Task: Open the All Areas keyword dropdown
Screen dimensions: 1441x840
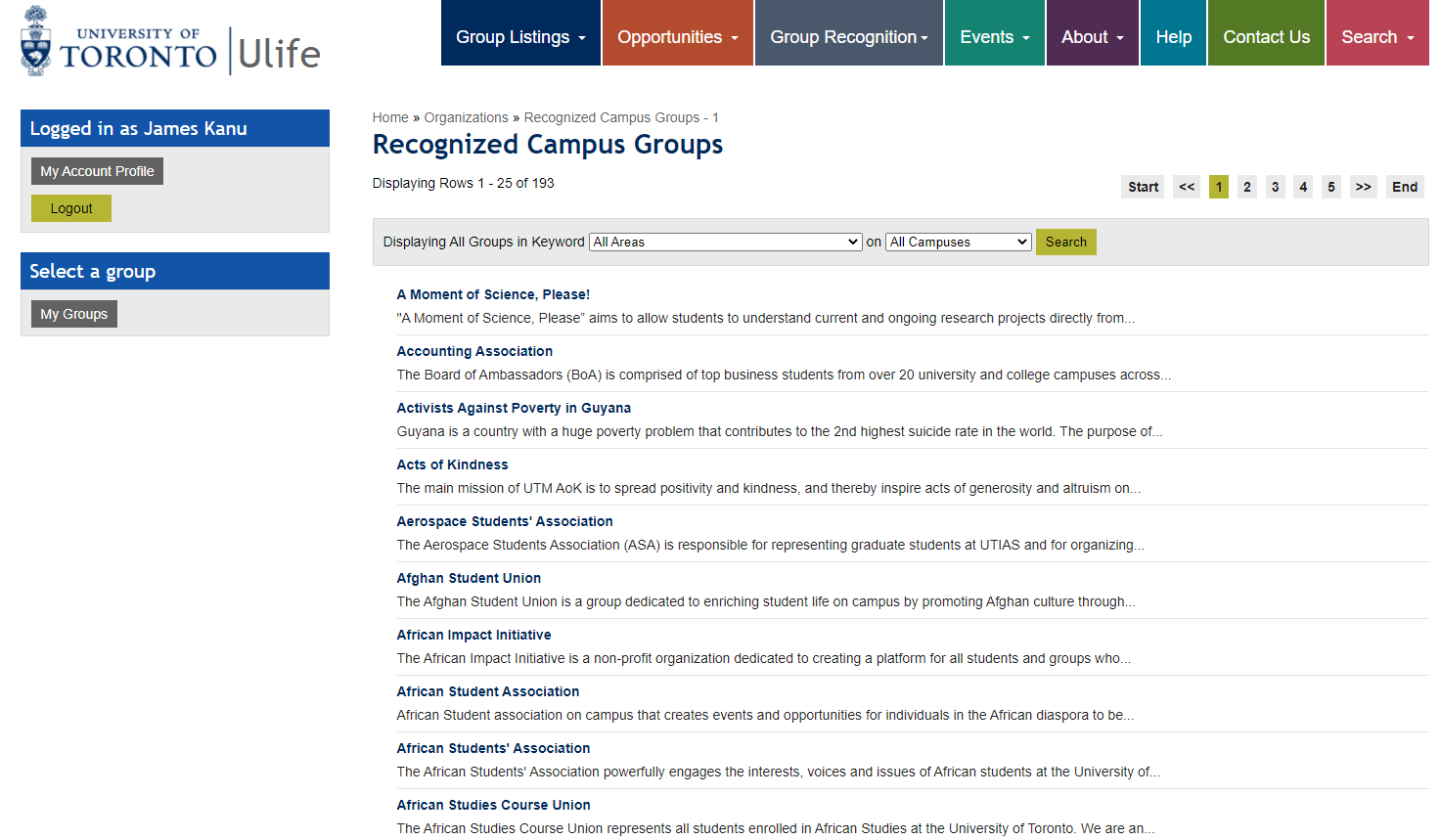Action: (x=725, y=242)
